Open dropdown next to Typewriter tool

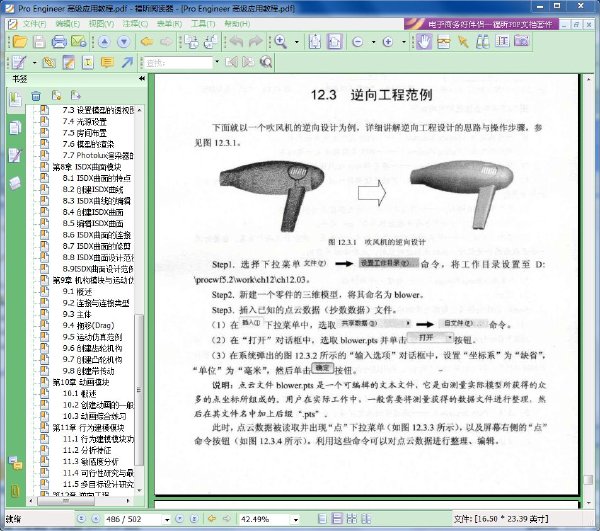[x=34, y=62]
